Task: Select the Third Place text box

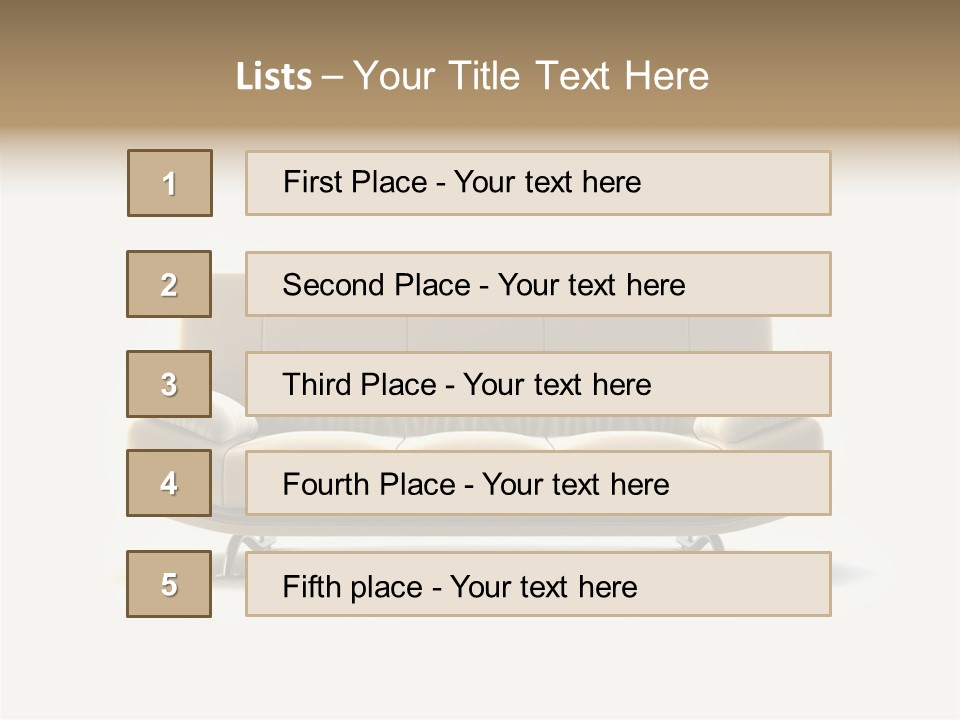Action: pyautogui.click(x=538, y=384)
